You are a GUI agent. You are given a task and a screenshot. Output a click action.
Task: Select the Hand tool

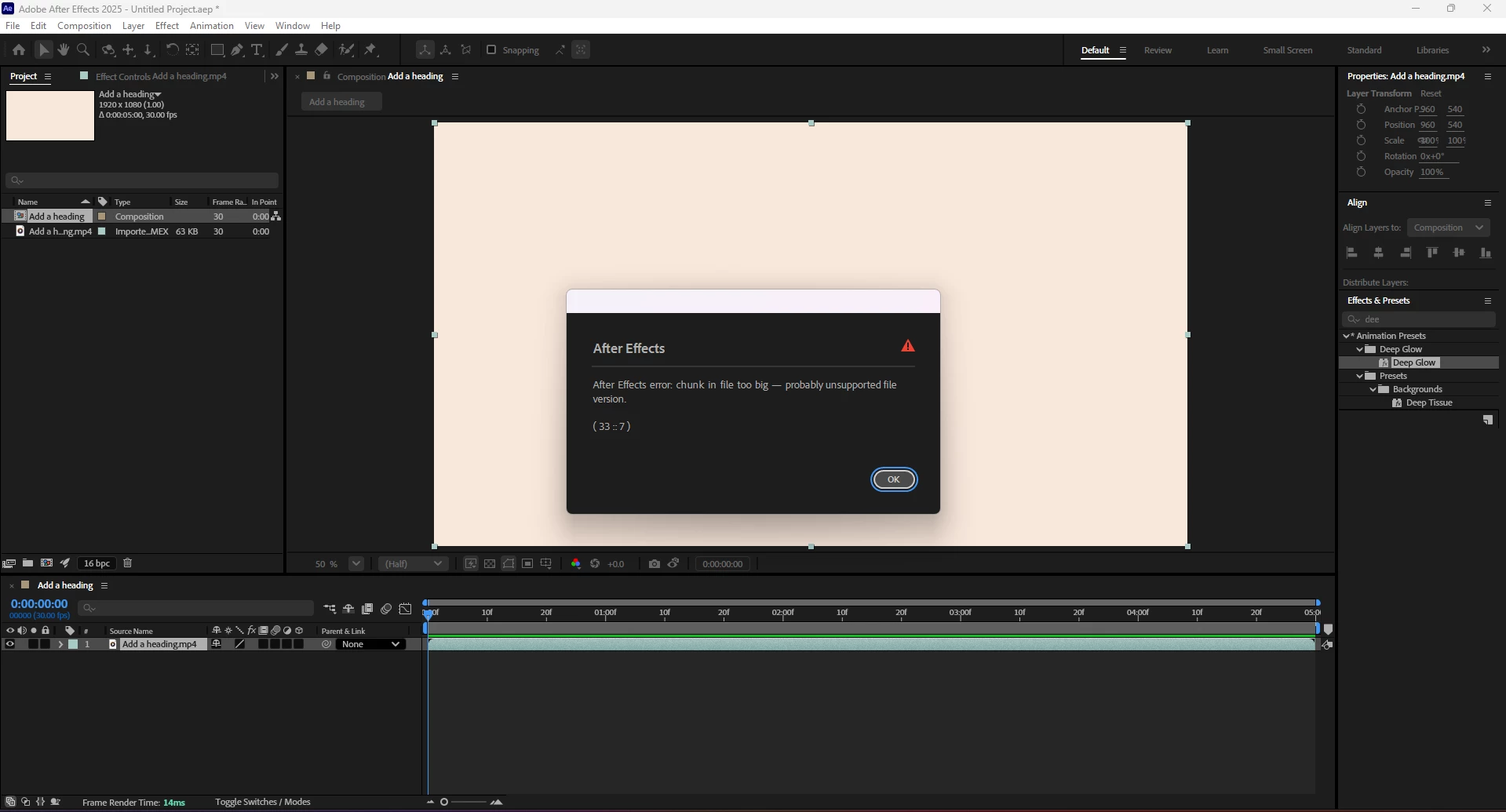64,50
